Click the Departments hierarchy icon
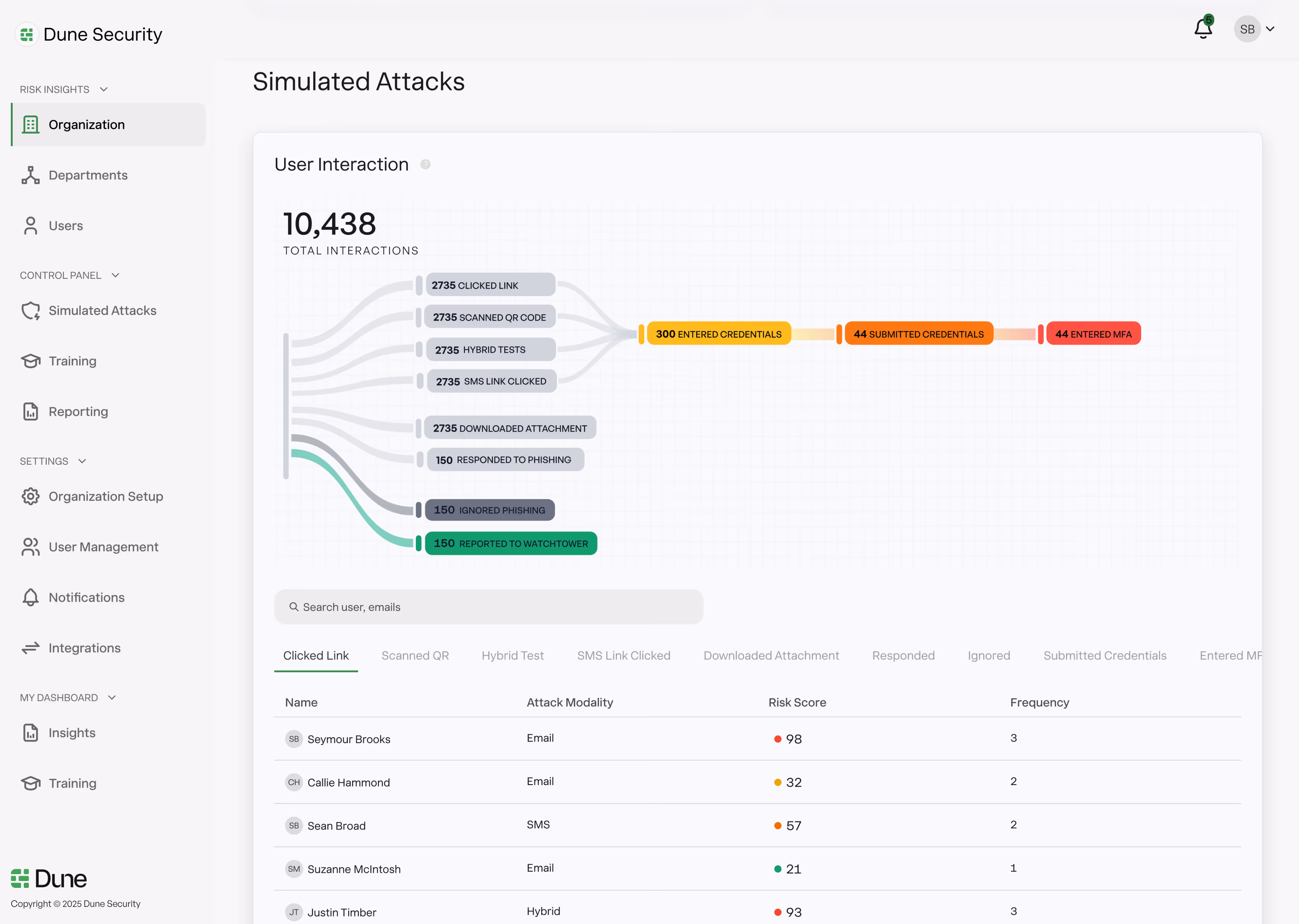Viewport: 1299px width, 924px height. (x=31, y=175)
